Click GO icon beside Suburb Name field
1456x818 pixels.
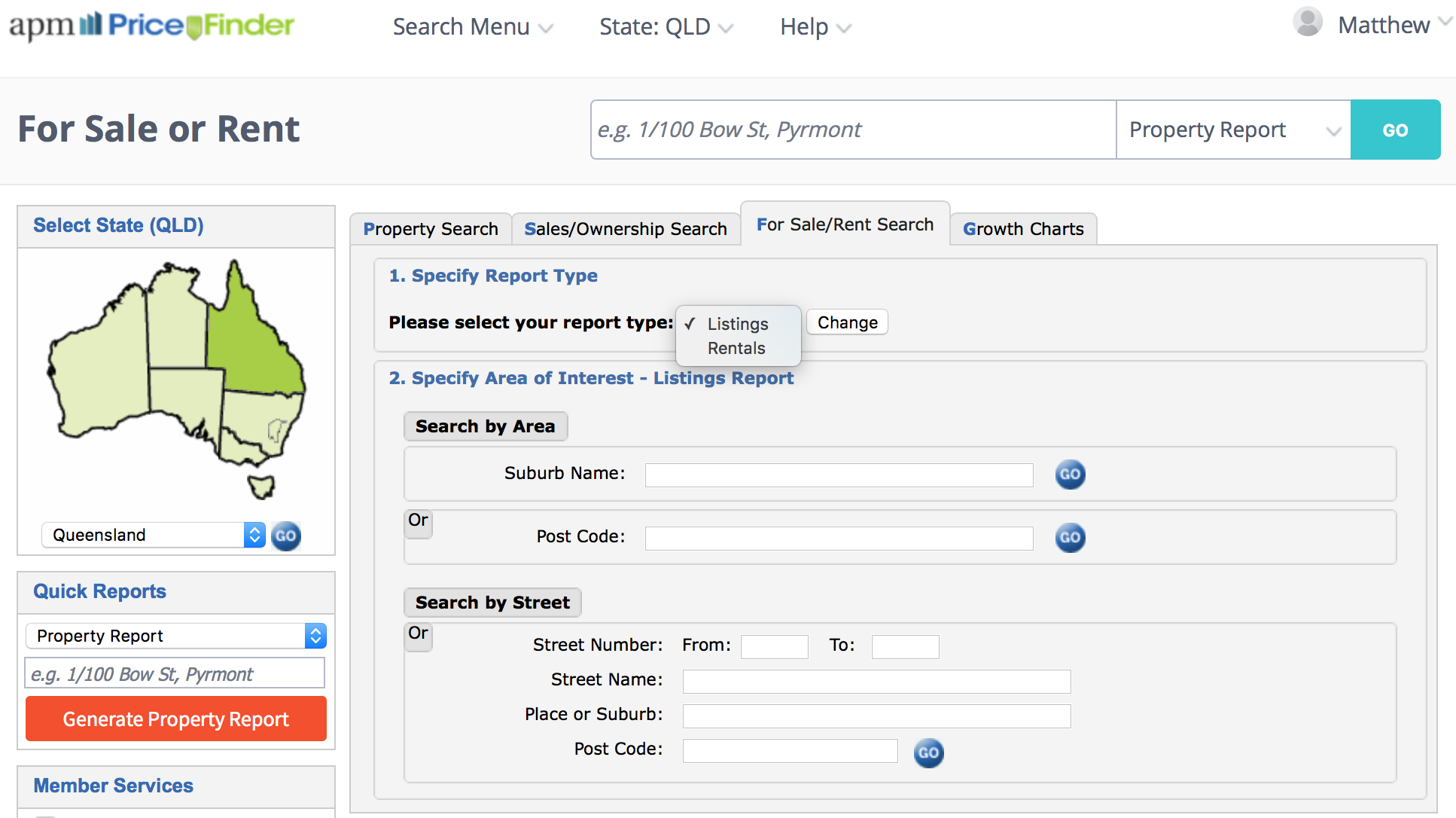[x=1070, y=475]
